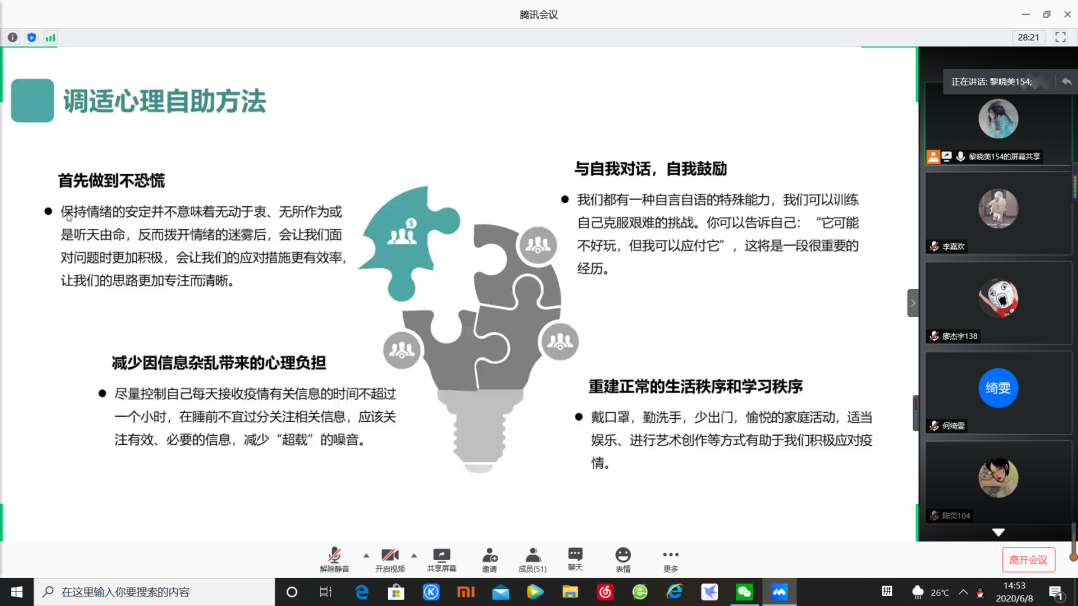The image size is (1078, 606).
Task: Open the 表情 emoji reactions panel
Action: [x=623, y=558]
